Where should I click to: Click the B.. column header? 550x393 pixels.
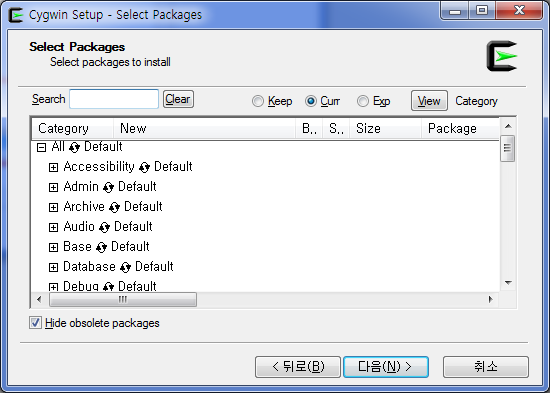coord(309,128)
